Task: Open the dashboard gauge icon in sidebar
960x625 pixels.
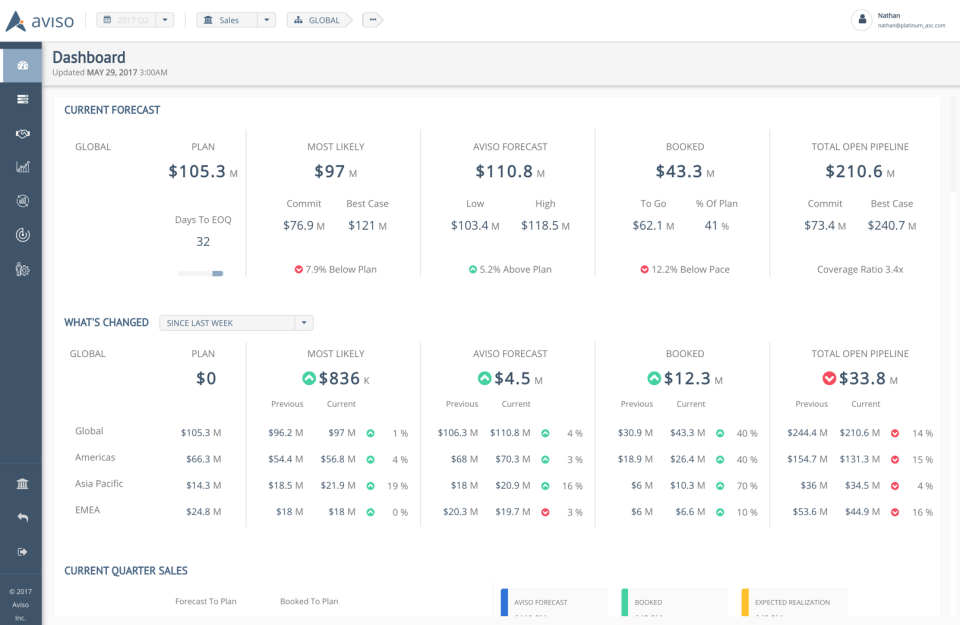Action: pos(22,66)
